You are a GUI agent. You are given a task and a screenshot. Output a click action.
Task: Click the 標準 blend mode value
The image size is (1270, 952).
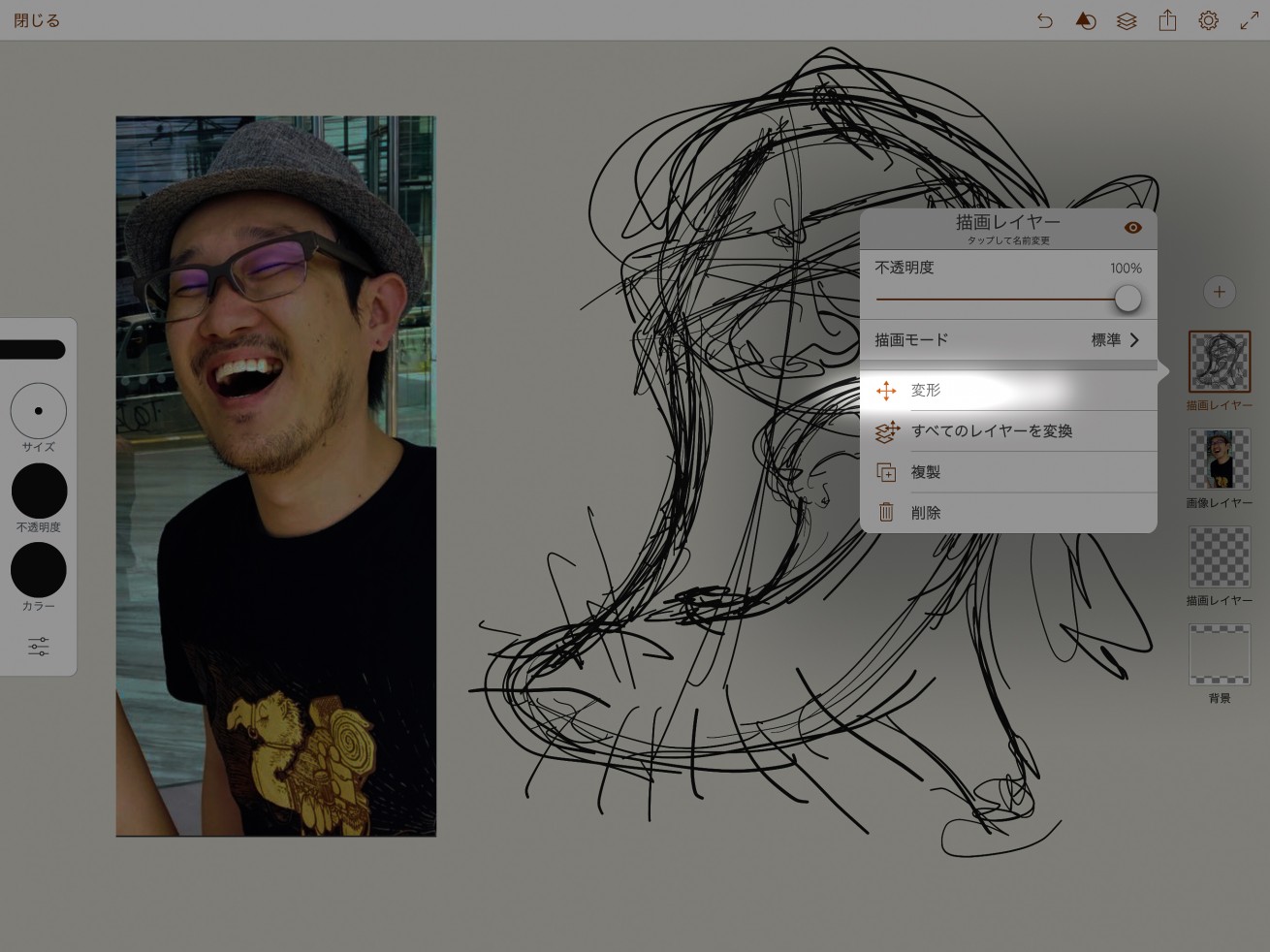1106,340
